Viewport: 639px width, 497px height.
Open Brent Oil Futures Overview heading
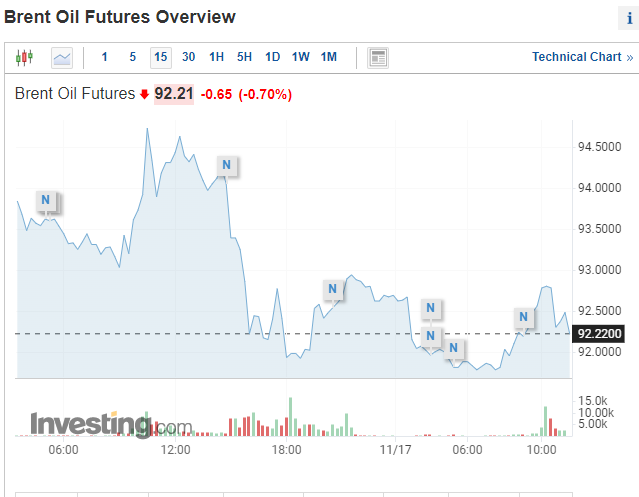point(120,17)
